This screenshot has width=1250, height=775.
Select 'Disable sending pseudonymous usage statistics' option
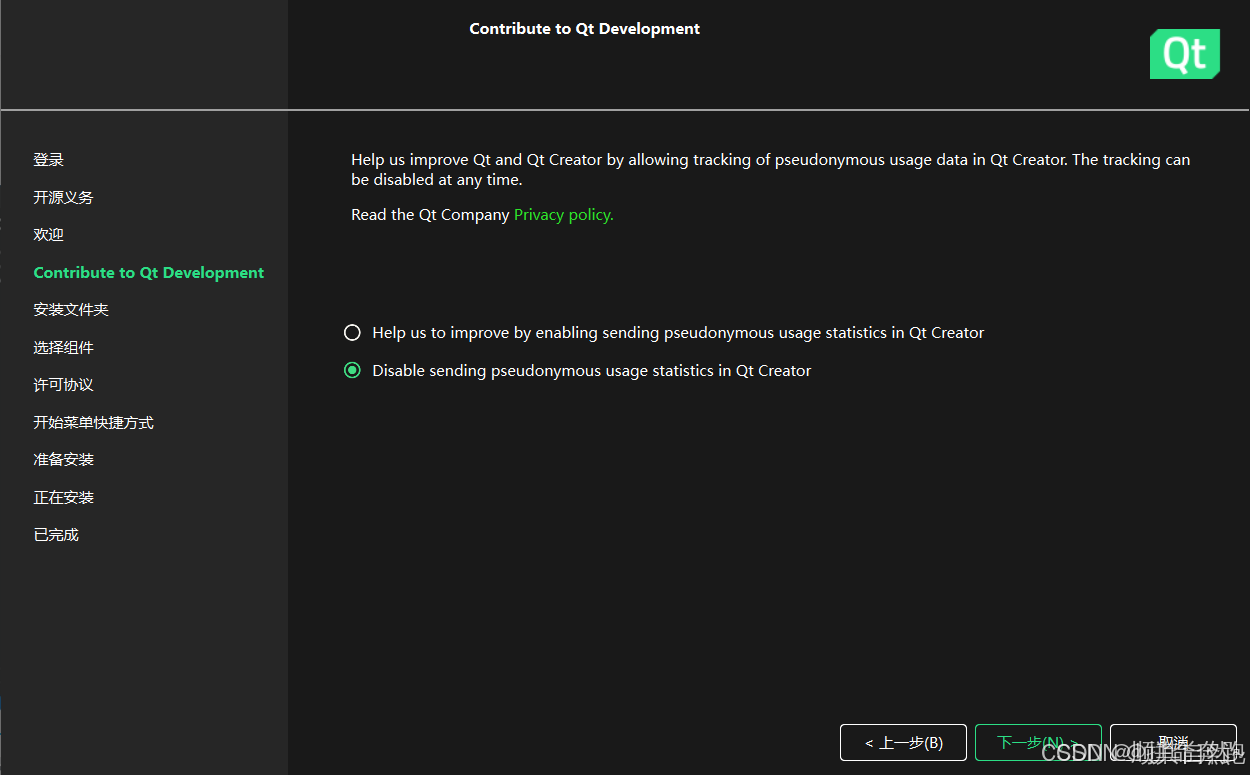click(352, 370)
